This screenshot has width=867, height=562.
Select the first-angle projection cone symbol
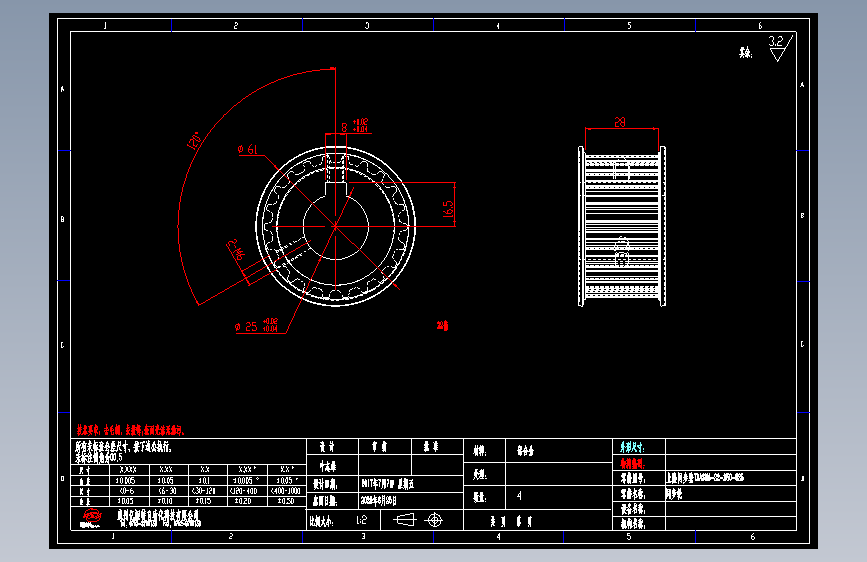404,520
